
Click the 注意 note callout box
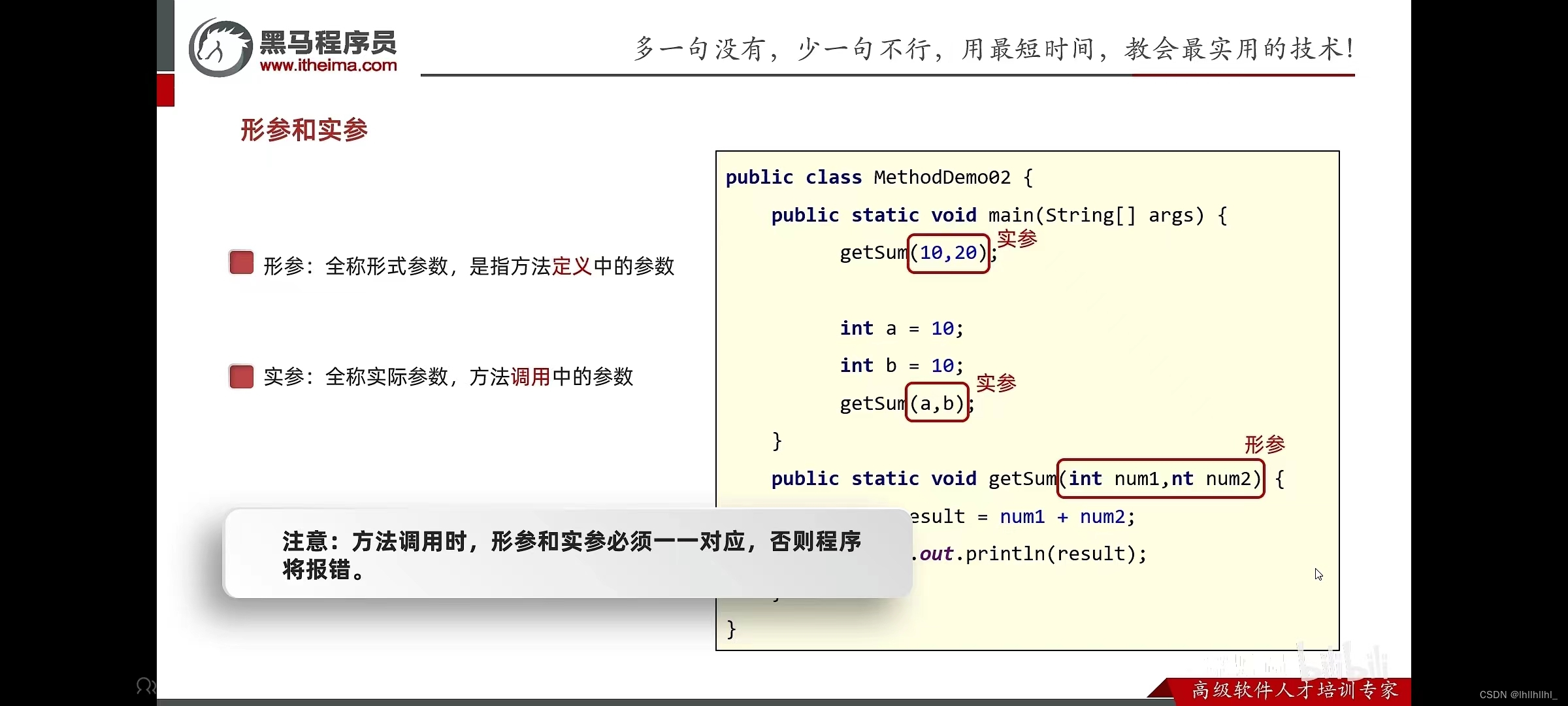tap(567, 554)
